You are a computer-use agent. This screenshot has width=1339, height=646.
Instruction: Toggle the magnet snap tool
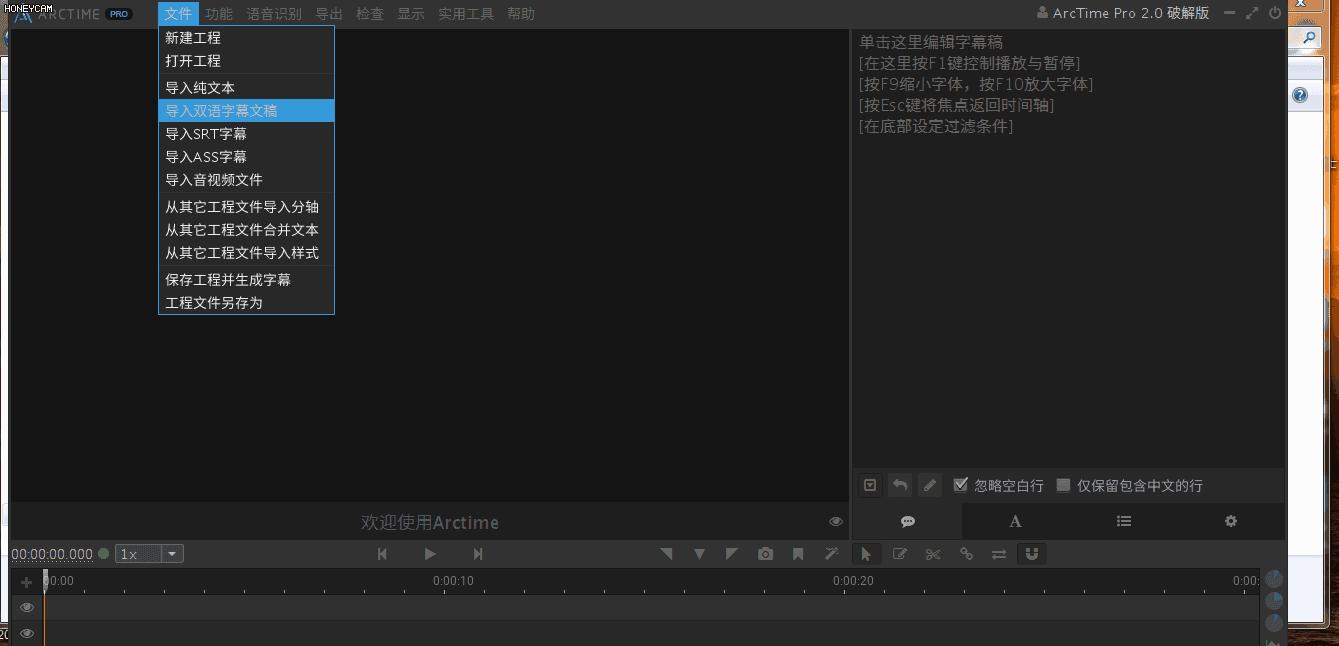[x=1031, y=553]
